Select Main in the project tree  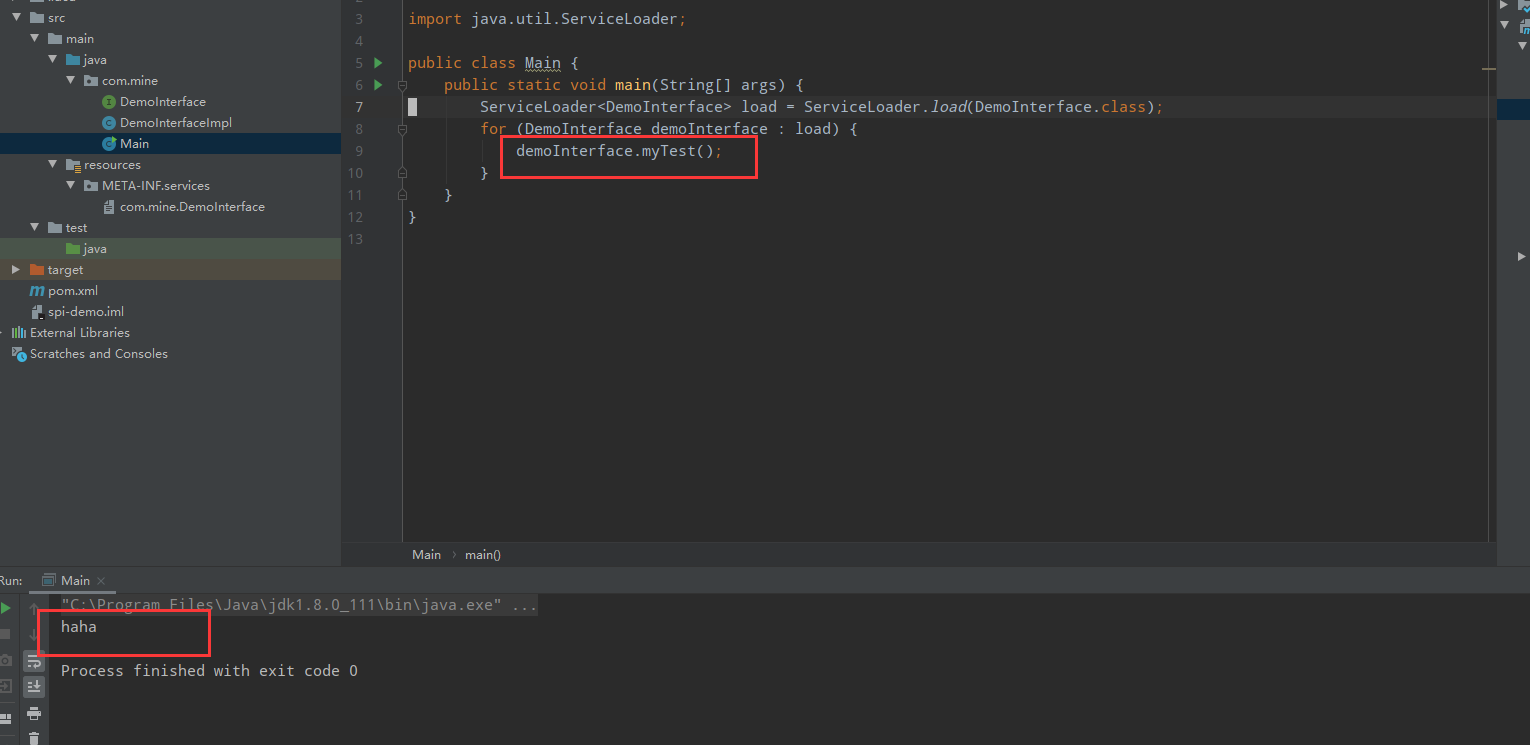134,144
